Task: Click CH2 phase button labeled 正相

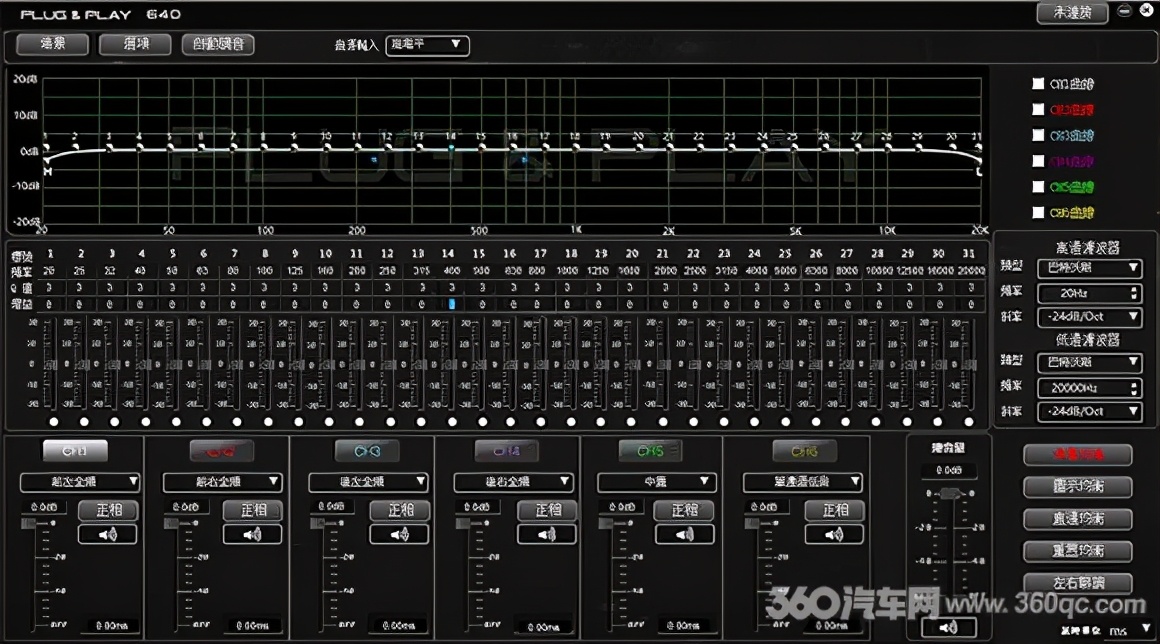Action: point(254,510)
